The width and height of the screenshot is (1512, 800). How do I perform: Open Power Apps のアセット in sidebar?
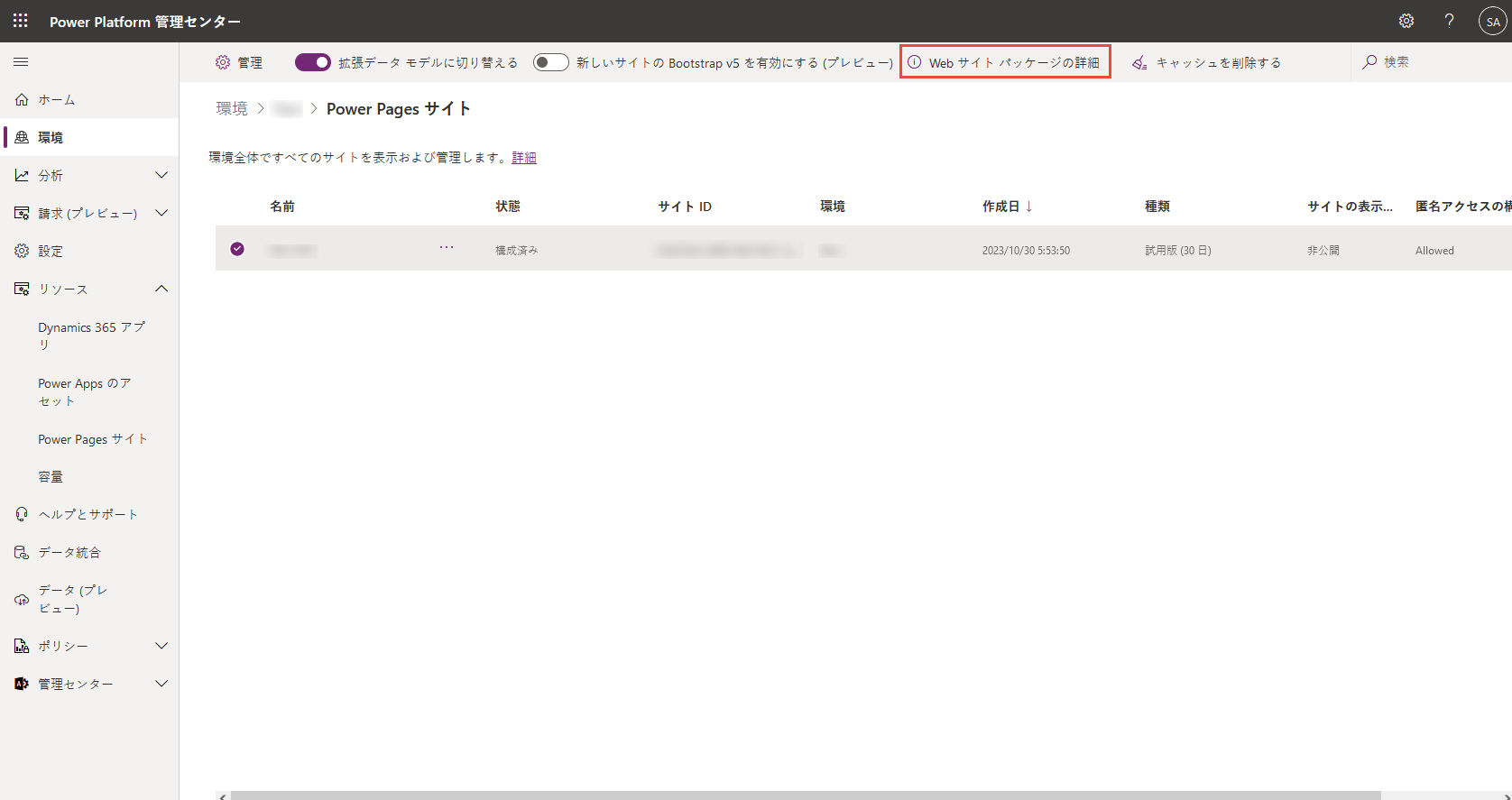85,392
